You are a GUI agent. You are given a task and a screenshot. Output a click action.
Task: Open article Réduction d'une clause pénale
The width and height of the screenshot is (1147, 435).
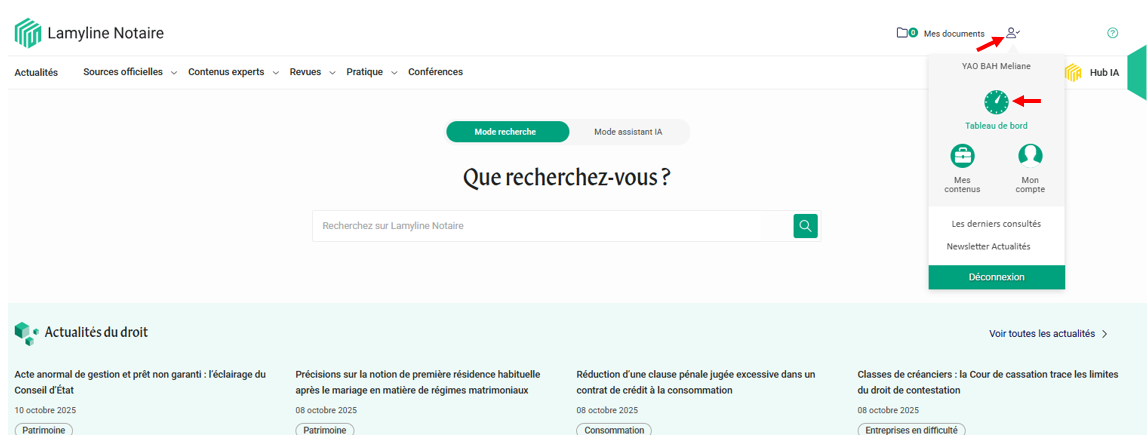[x=696, y=382]
